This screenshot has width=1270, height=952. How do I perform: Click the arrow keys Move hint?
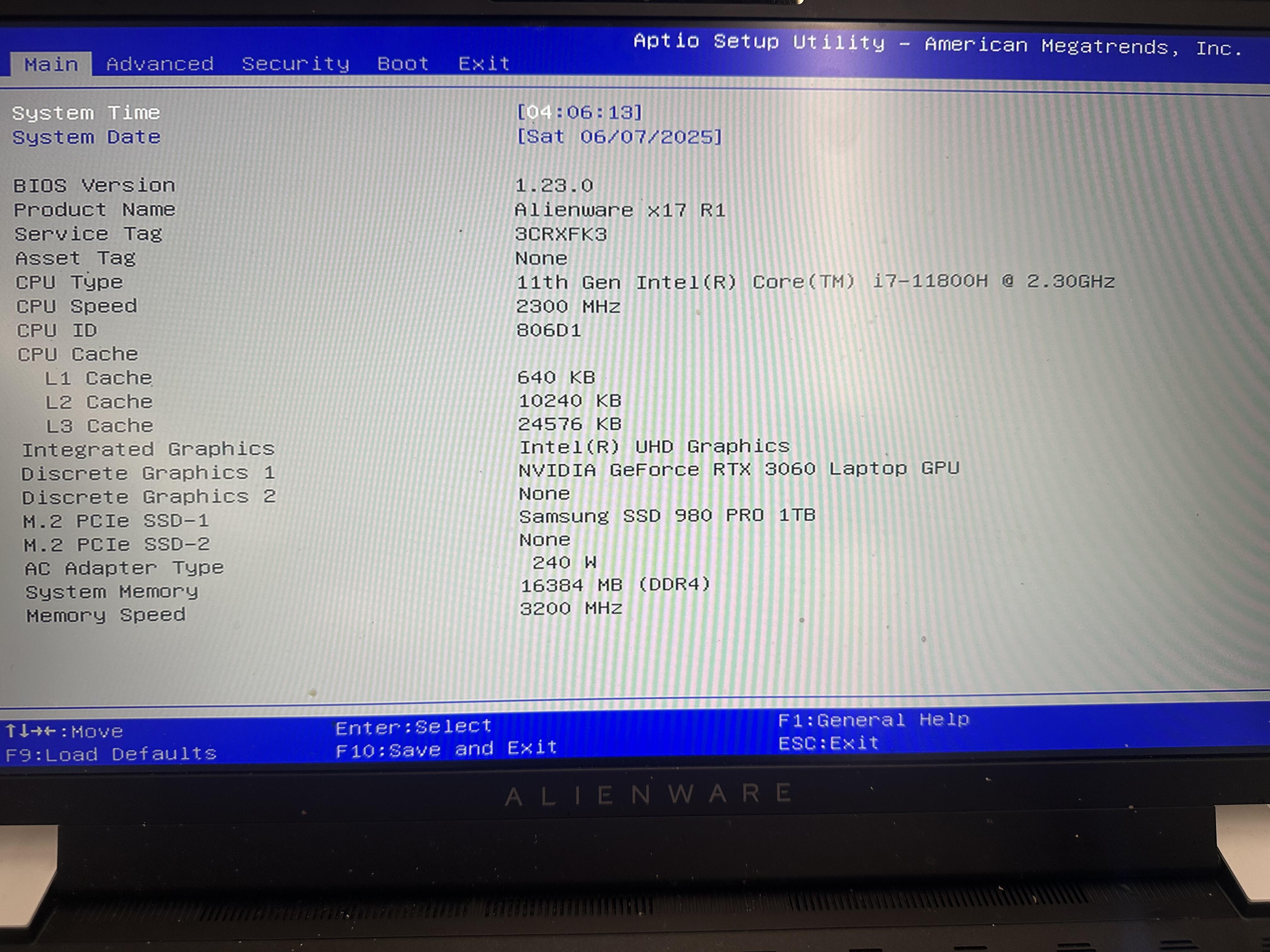coord(64,731)
